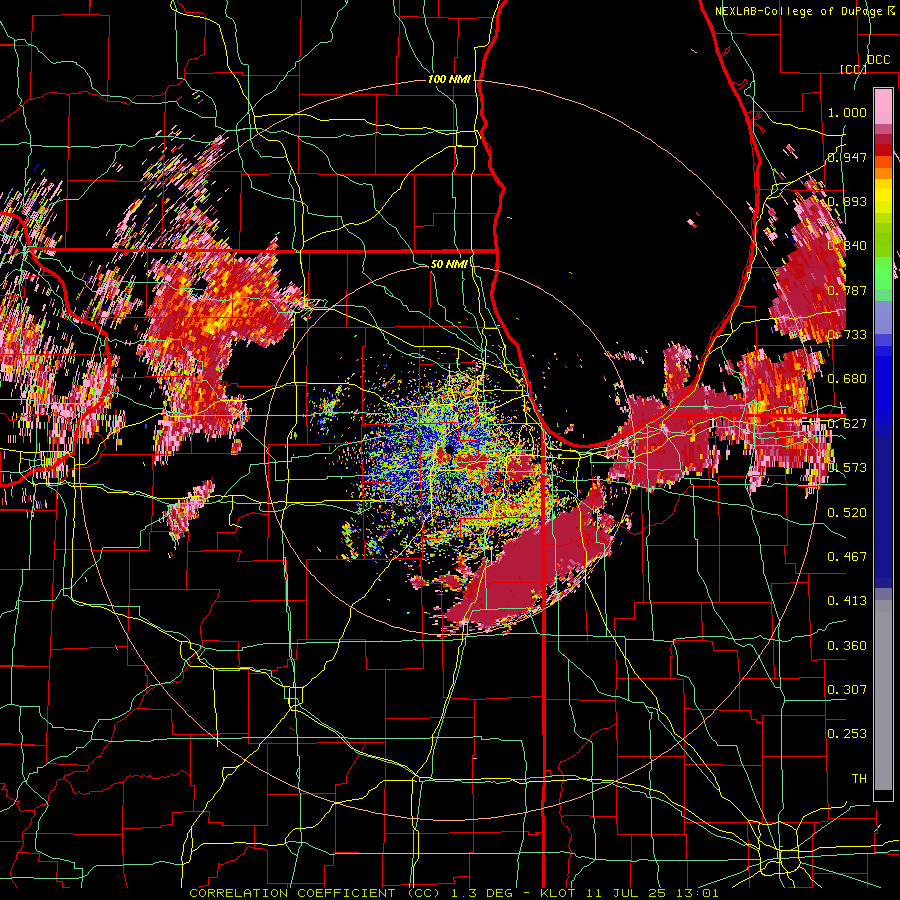Click the KLOT station identifier text
The width and height of the screenshot is (900, 900).
[x=559, y=893]
